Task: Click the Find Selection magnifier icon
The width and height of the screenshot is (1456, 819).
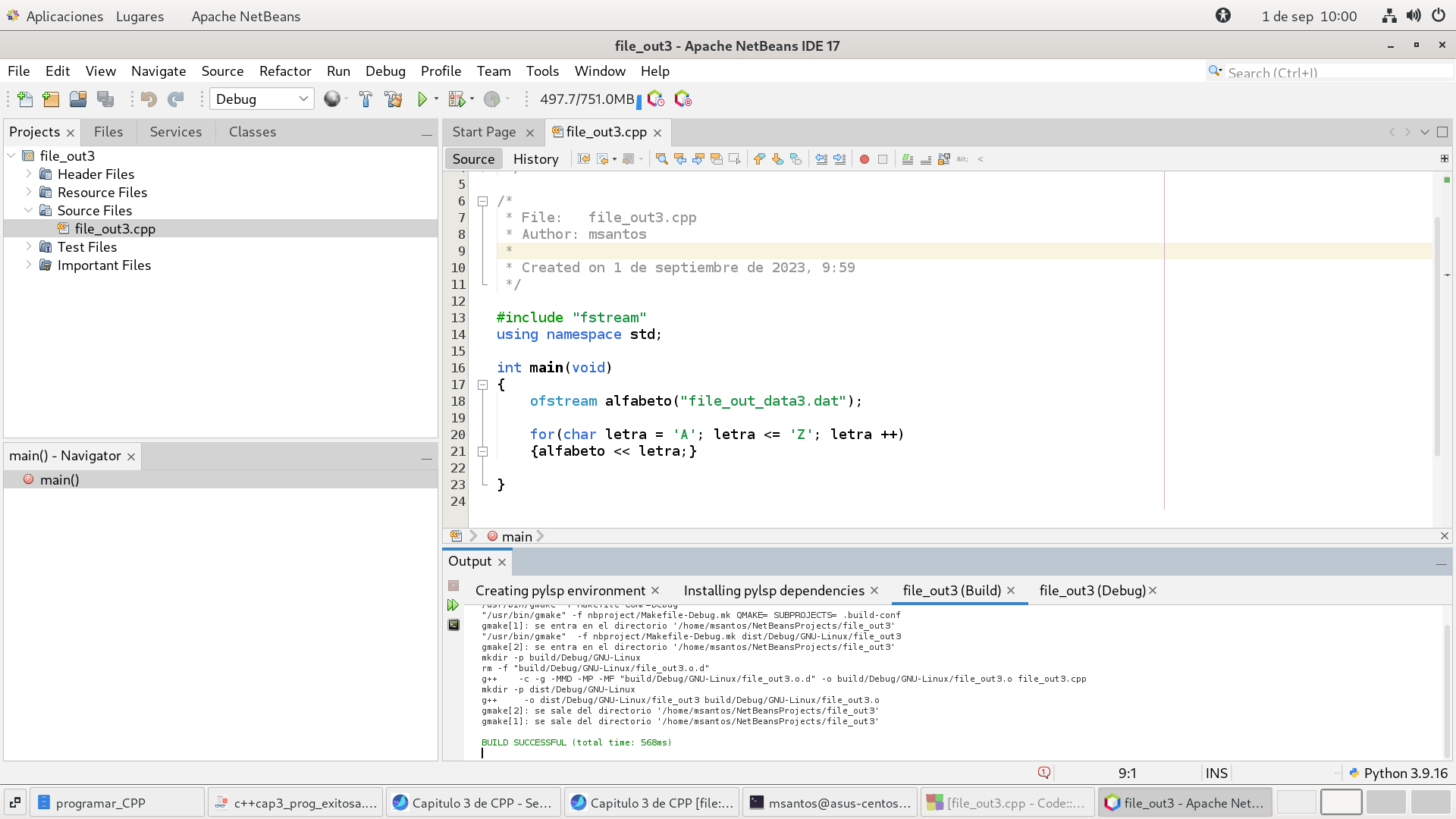Action: tap(661, 159)
